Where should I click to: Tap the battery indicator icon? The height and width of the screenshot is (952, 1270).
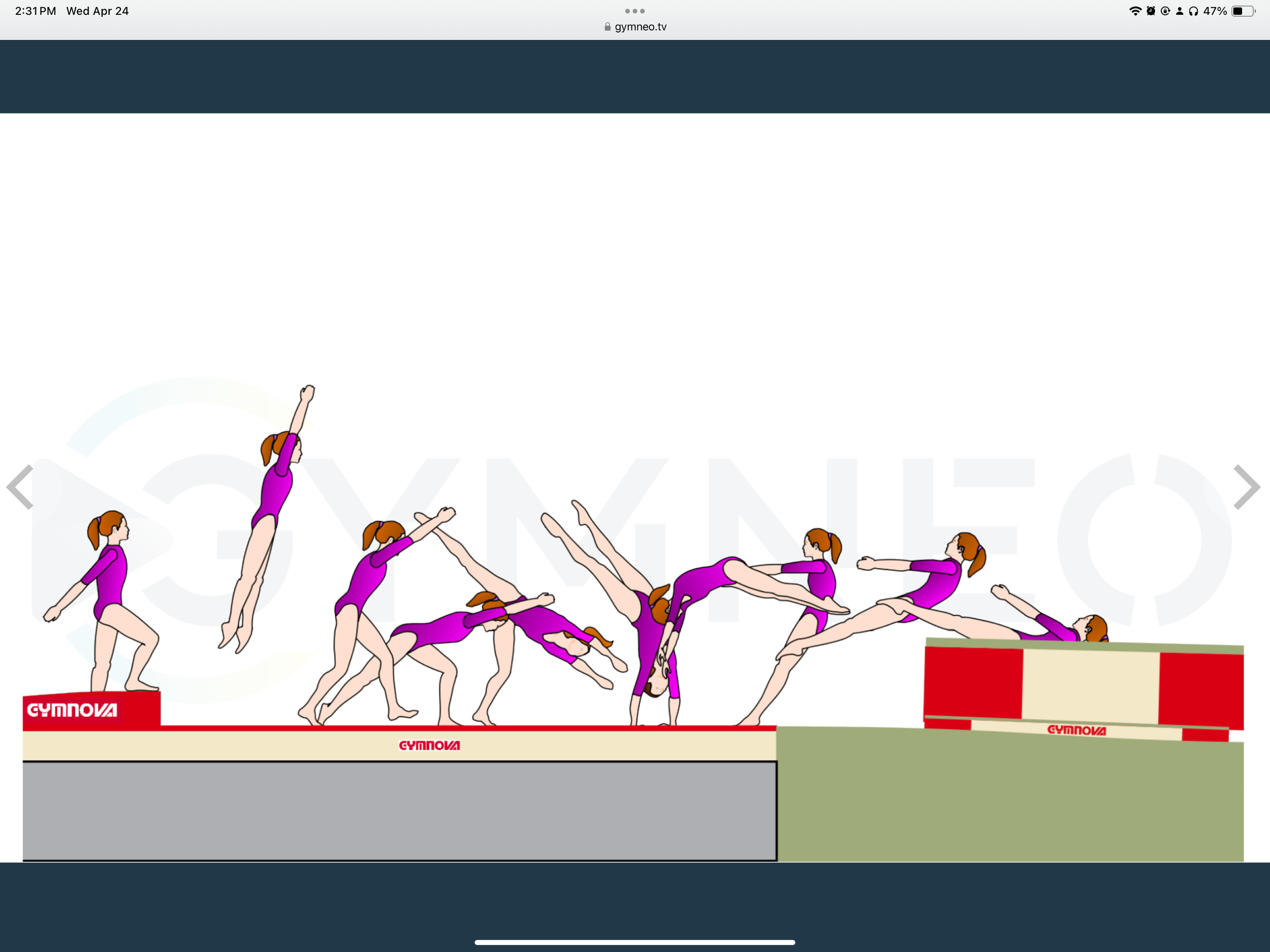pyautogui.click(x=1243, y=11)
